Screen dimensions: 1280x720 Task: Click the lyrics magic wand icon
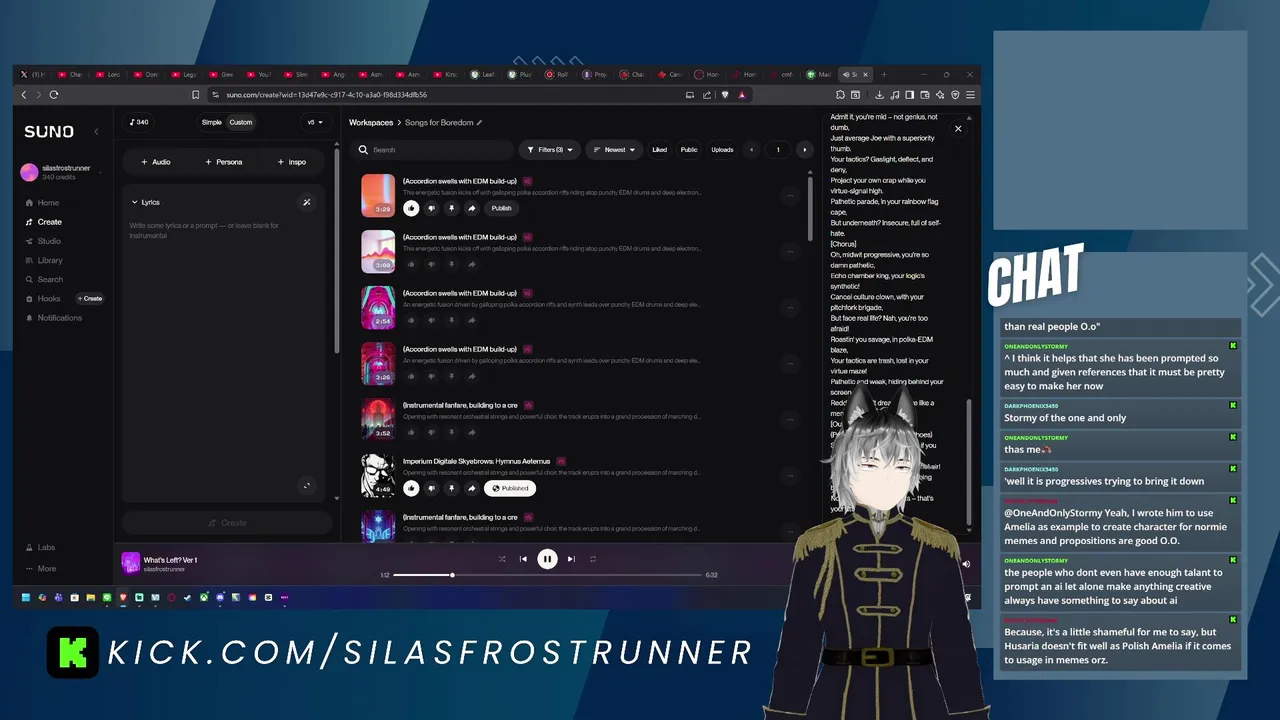point(307,202)
